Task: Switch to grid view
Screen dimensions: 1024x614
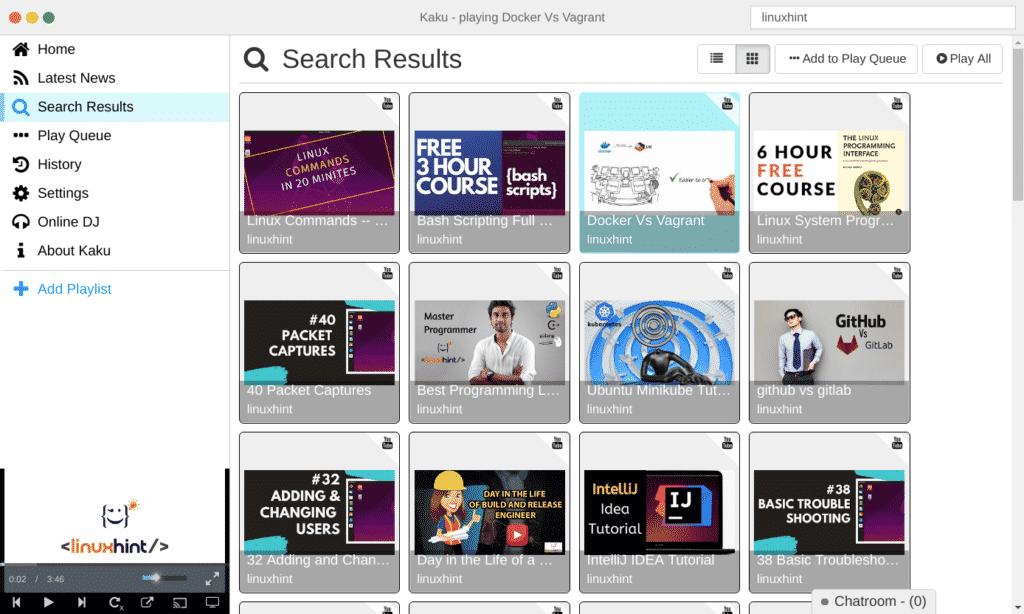Action: [x=752, y=59]
